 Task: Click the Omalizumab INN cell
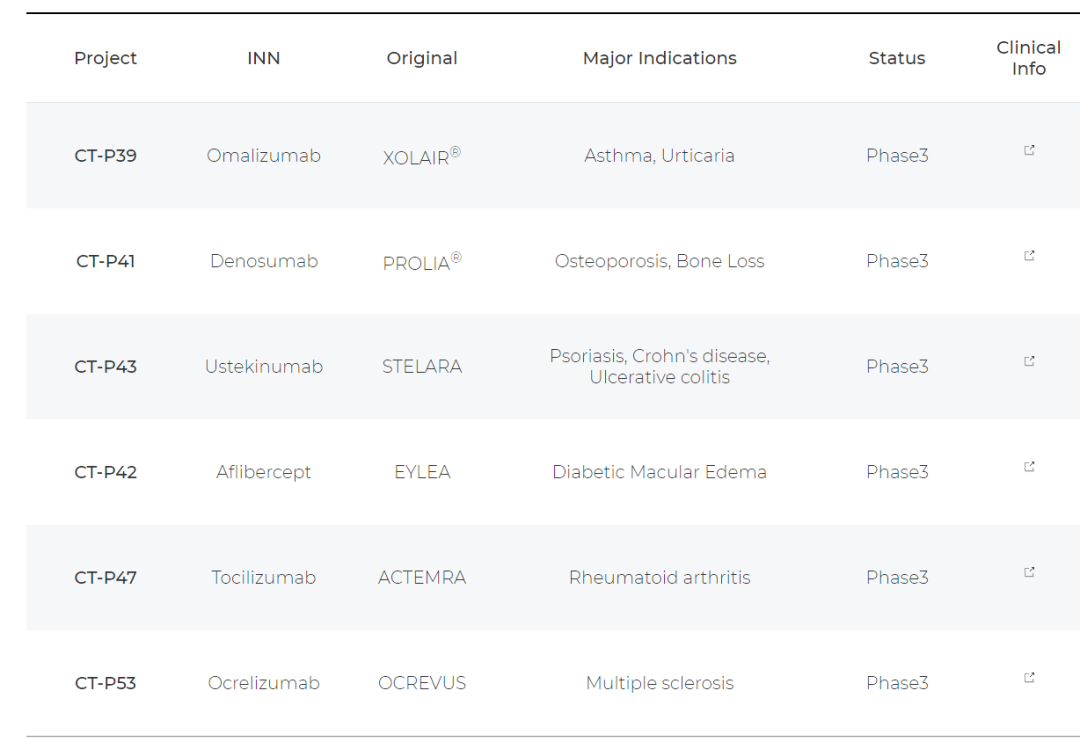pyautogui.click(x=264, y=156)
